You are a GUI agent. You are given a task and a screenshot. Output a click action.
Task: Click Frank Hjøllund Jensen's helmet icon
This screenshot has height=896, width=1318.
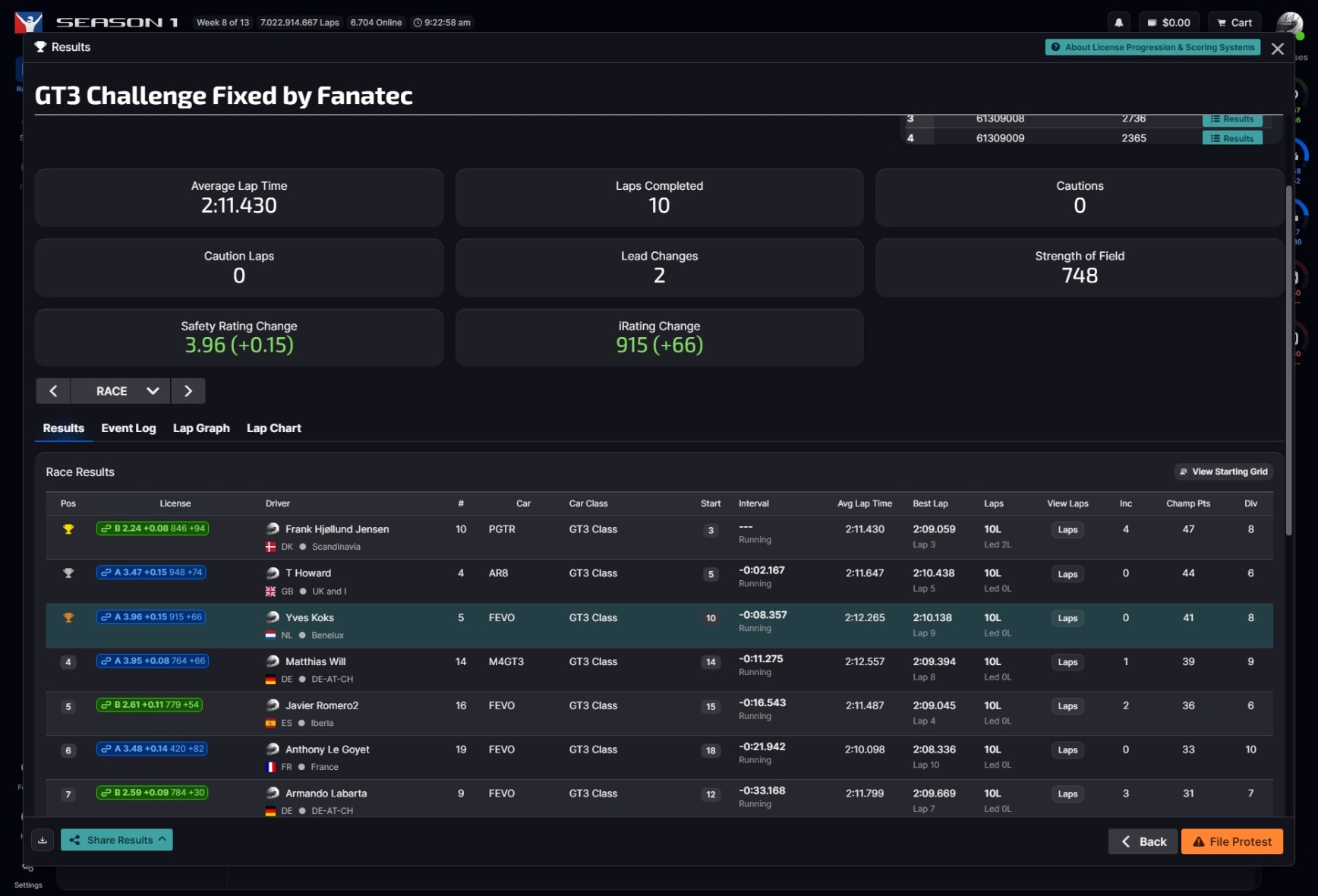[273, 528]
